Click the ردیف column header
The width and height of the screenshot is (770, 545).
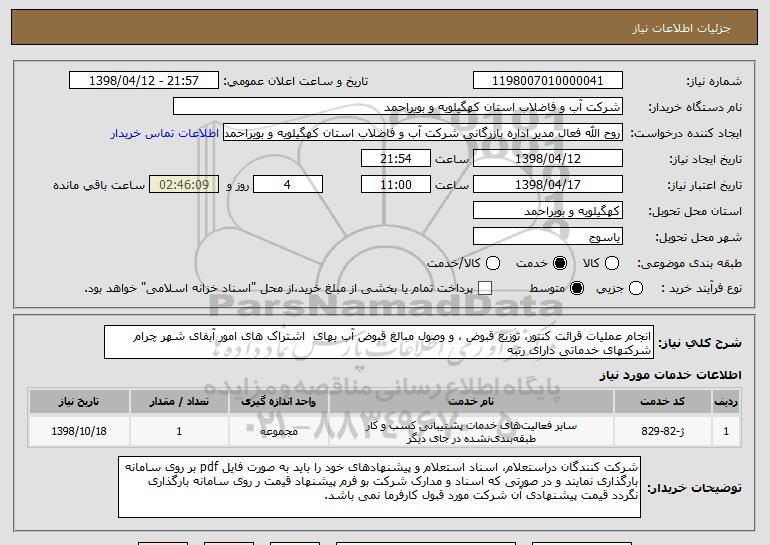pos(726,402)
